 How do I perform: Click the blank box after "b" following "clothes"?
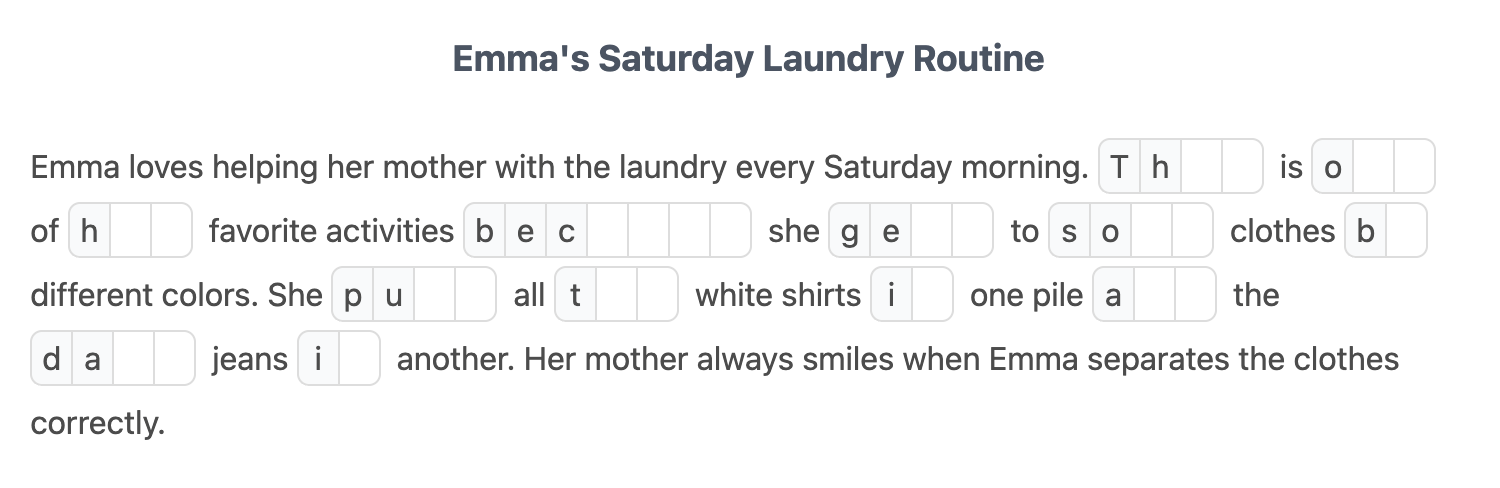click(x=1406, y=231)
